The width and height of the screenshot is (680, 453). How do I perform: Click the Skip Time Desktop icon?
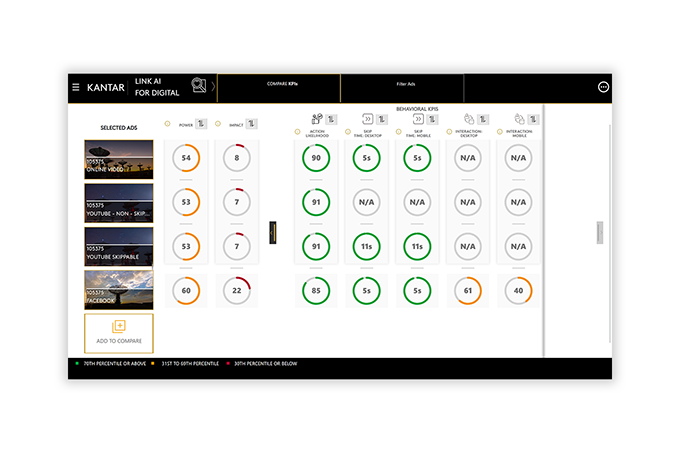pyautogui.click(x=368, y=119)
